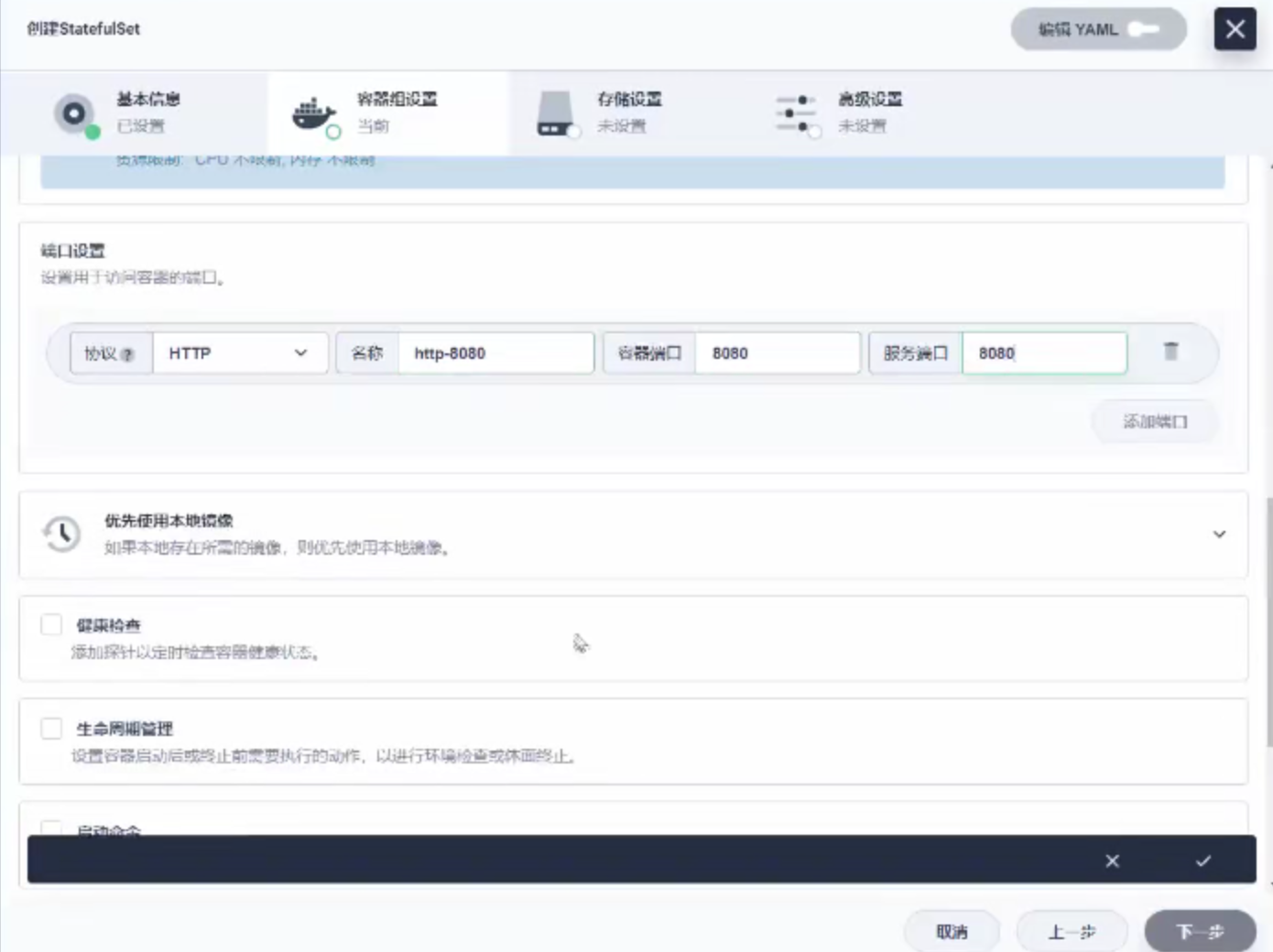Confirm container edit with checkmark icon
The height and width of the screenshot is (952, 1273).
coord(1203,860)
